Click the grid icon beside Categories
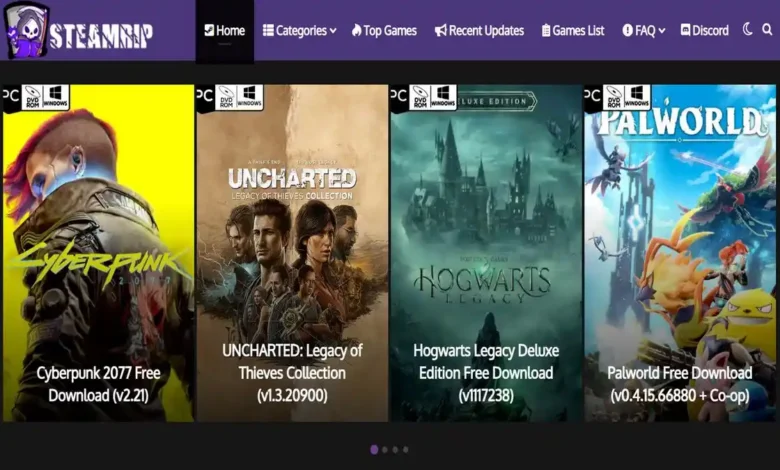The width and height of the screenshot is (780, 470). pos(268,30)
